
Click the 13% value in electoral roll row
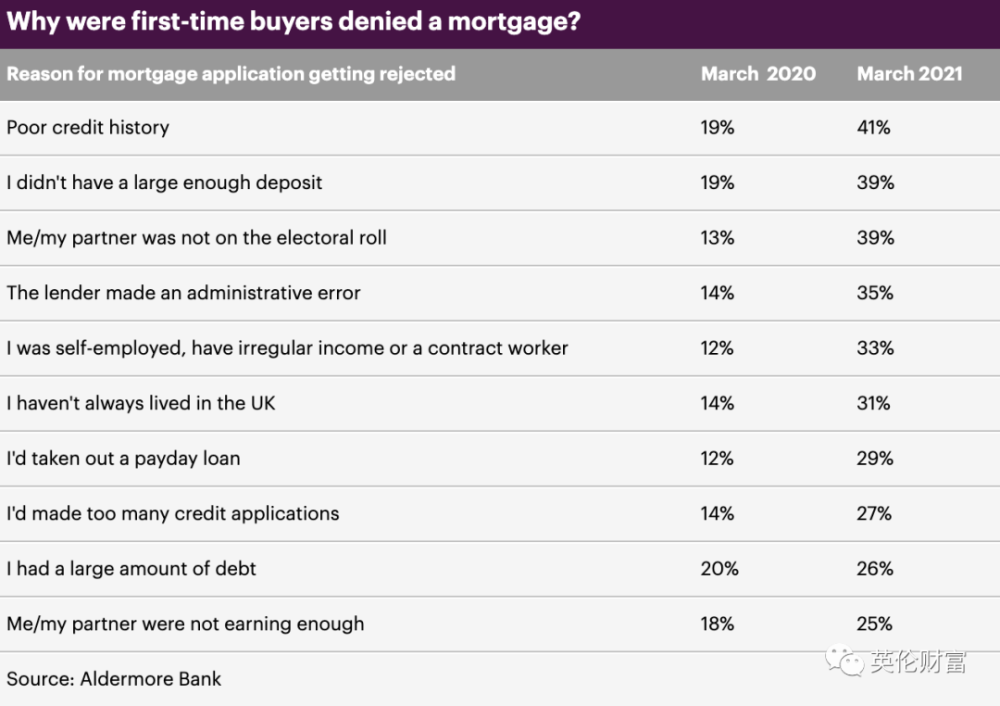pos(717,238)
